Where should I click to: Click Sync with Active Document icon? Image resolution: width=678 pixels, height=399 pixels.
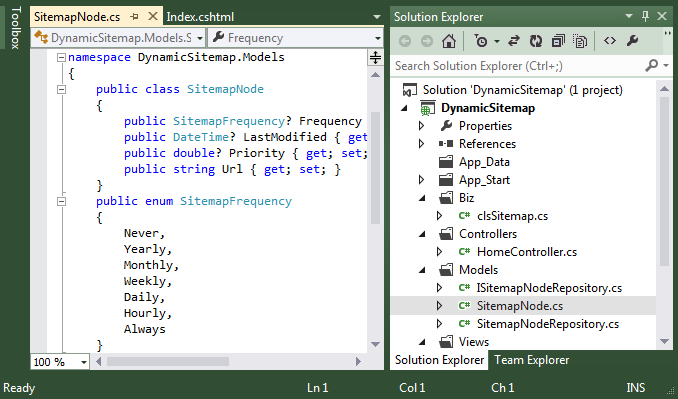[x=514, y=41]
